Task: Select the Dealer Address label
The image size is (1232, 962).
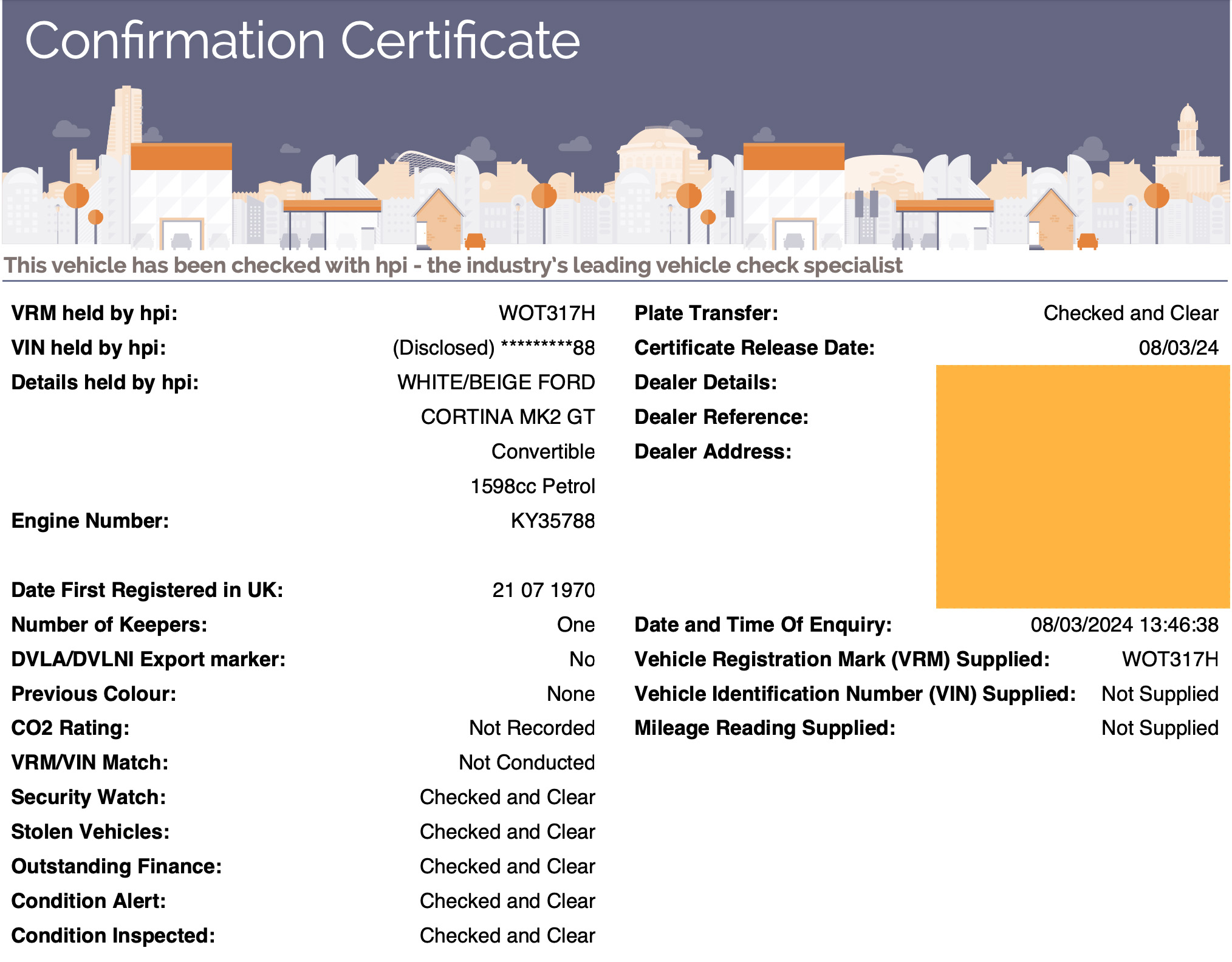Action: click(x=713, y=451)
